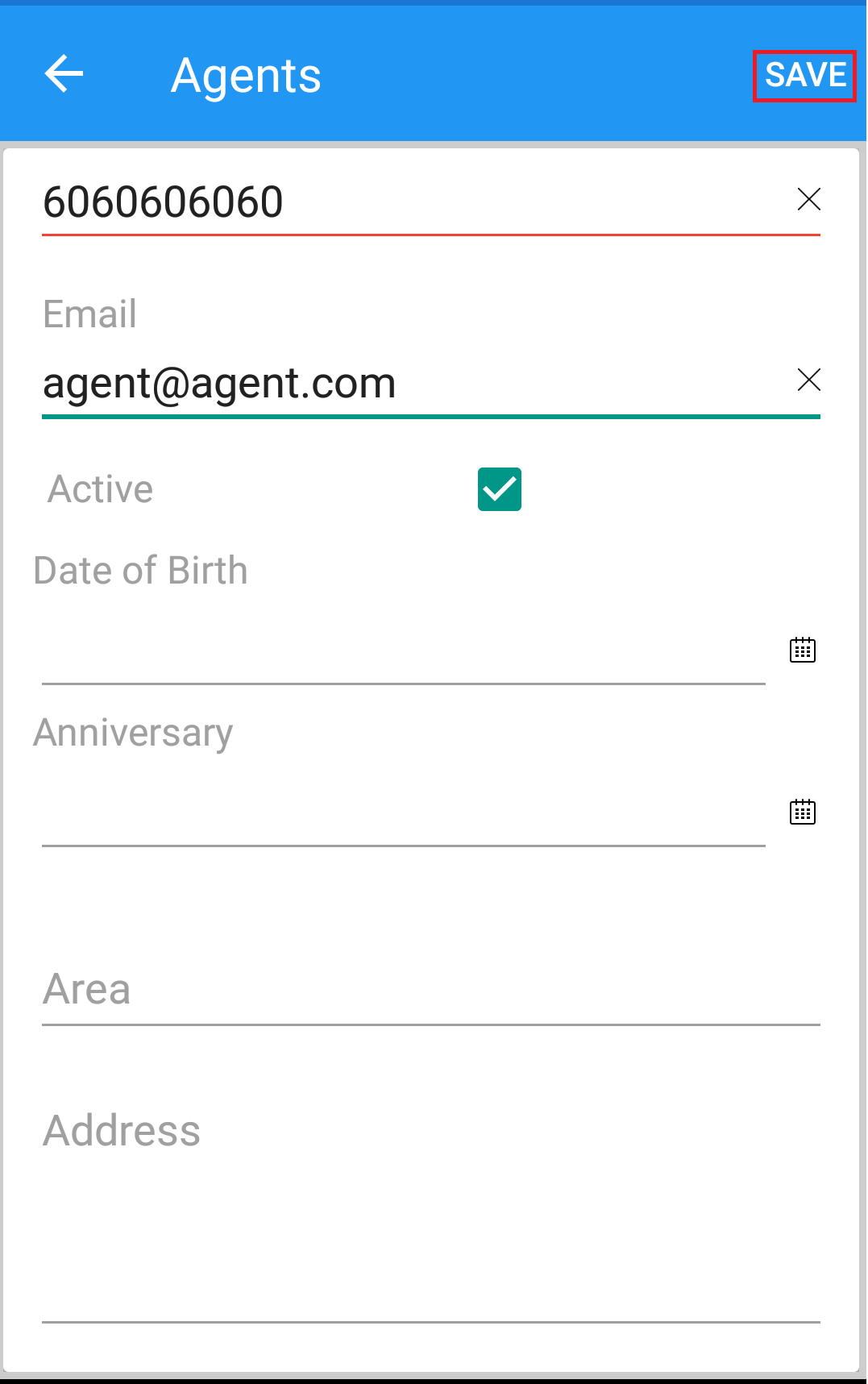Image resolution: width=868 pixels, height=1384 pixels.
Task: Open the Anniversary calendar picker
Action: click(803, 811)
